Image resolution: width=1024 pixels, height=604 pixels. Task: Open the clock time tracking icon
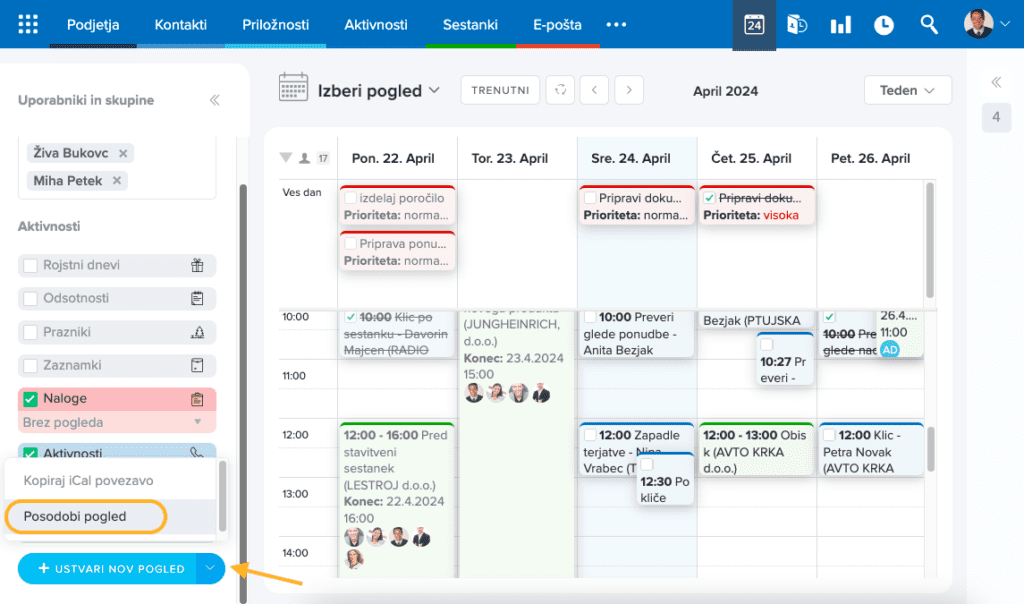coord(884,25)
